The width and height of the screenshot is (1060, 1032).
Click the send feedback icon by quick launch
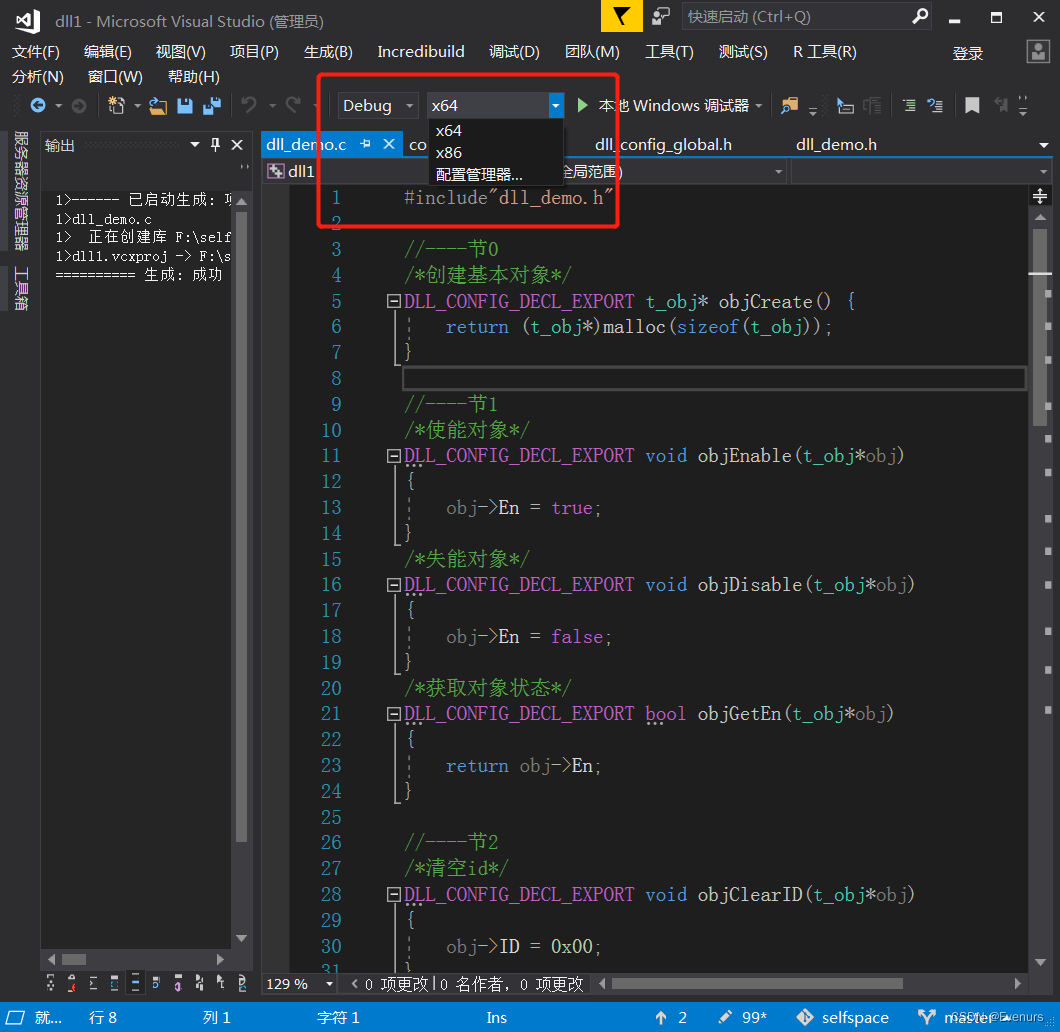660,16
